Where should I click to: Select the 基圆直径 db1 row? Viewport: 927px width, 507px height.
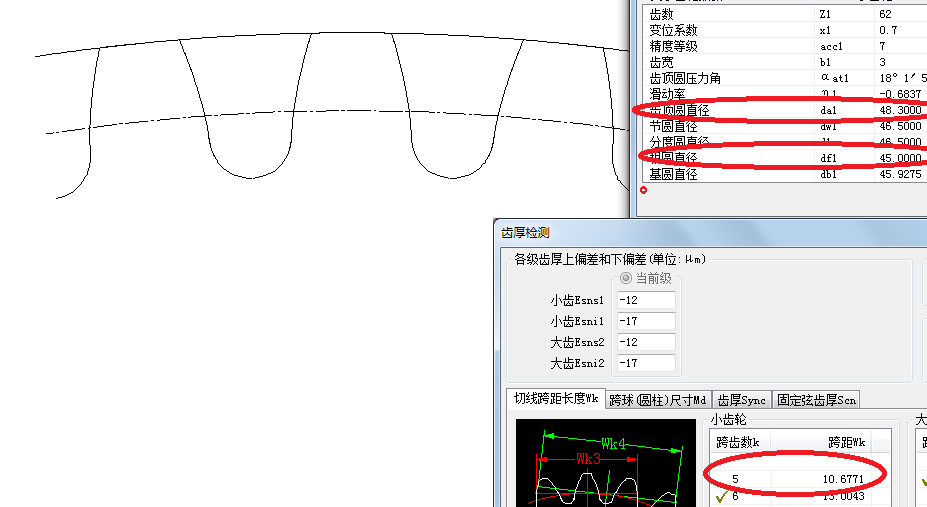(x=785, y=174)
